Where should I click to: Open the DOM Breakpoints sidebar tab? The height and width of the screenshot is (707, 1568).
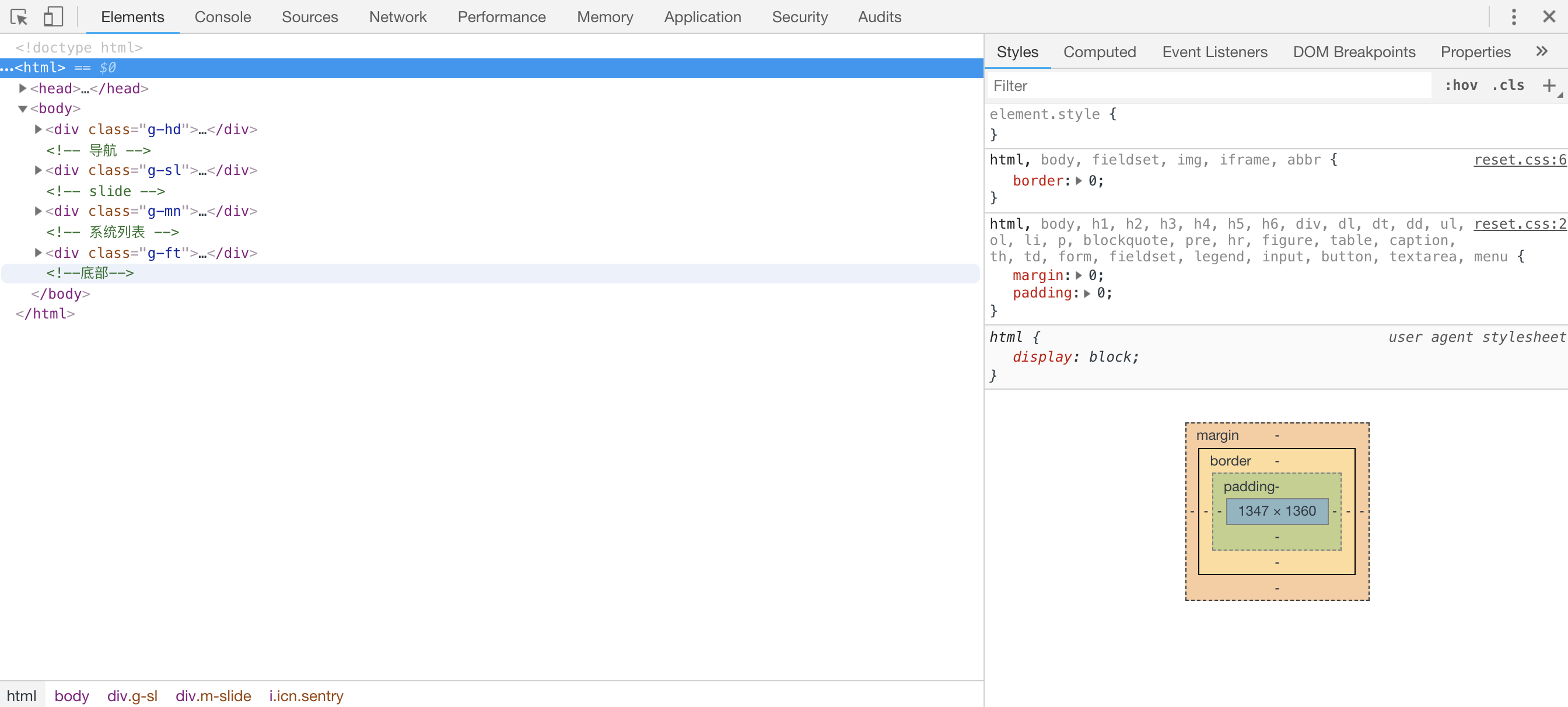[x=1354, y=52]
